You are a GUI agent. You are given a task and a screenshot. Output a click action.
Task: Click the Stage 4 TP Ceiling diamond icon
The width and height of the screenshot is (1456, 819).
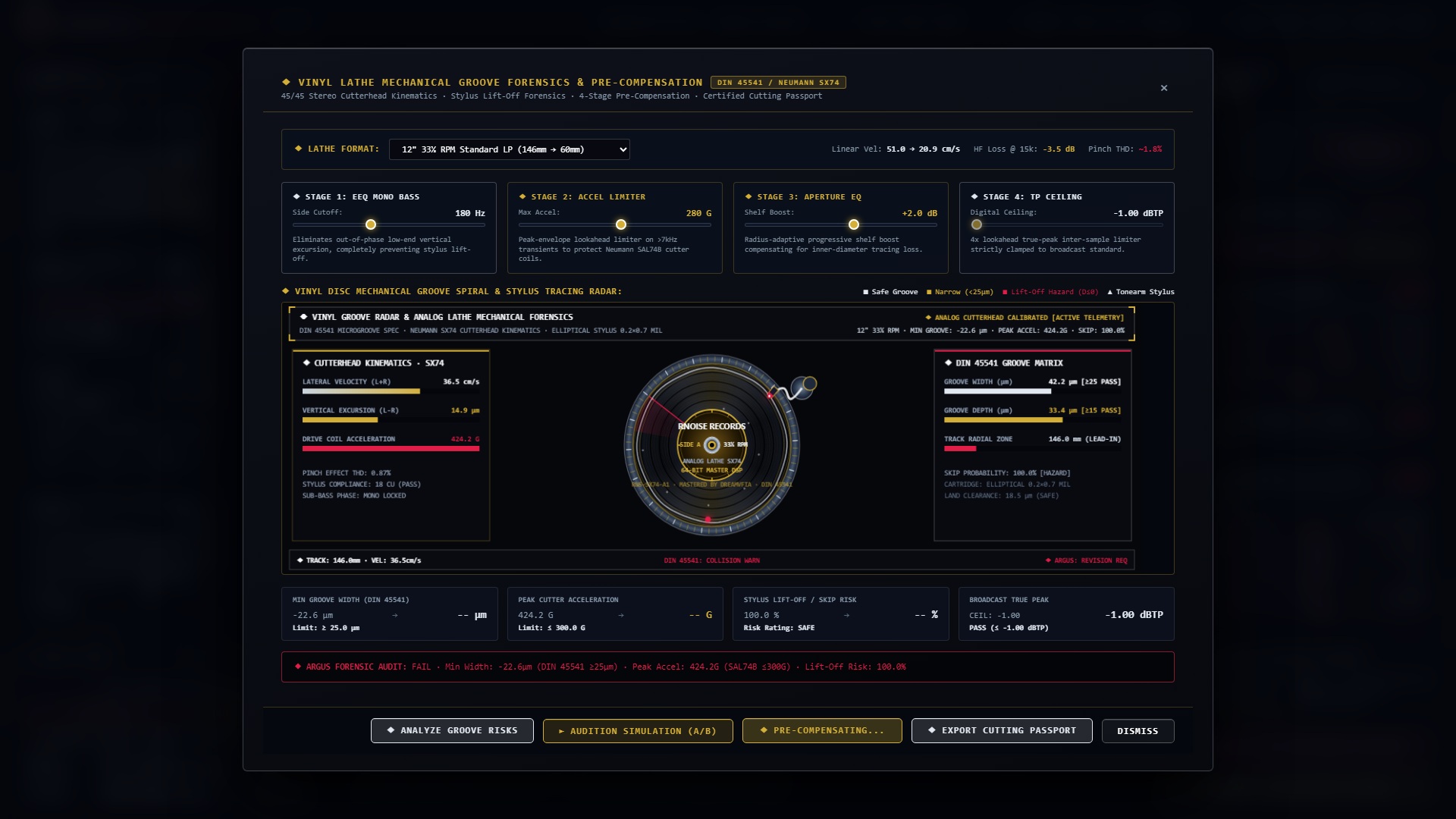(974, 197)
